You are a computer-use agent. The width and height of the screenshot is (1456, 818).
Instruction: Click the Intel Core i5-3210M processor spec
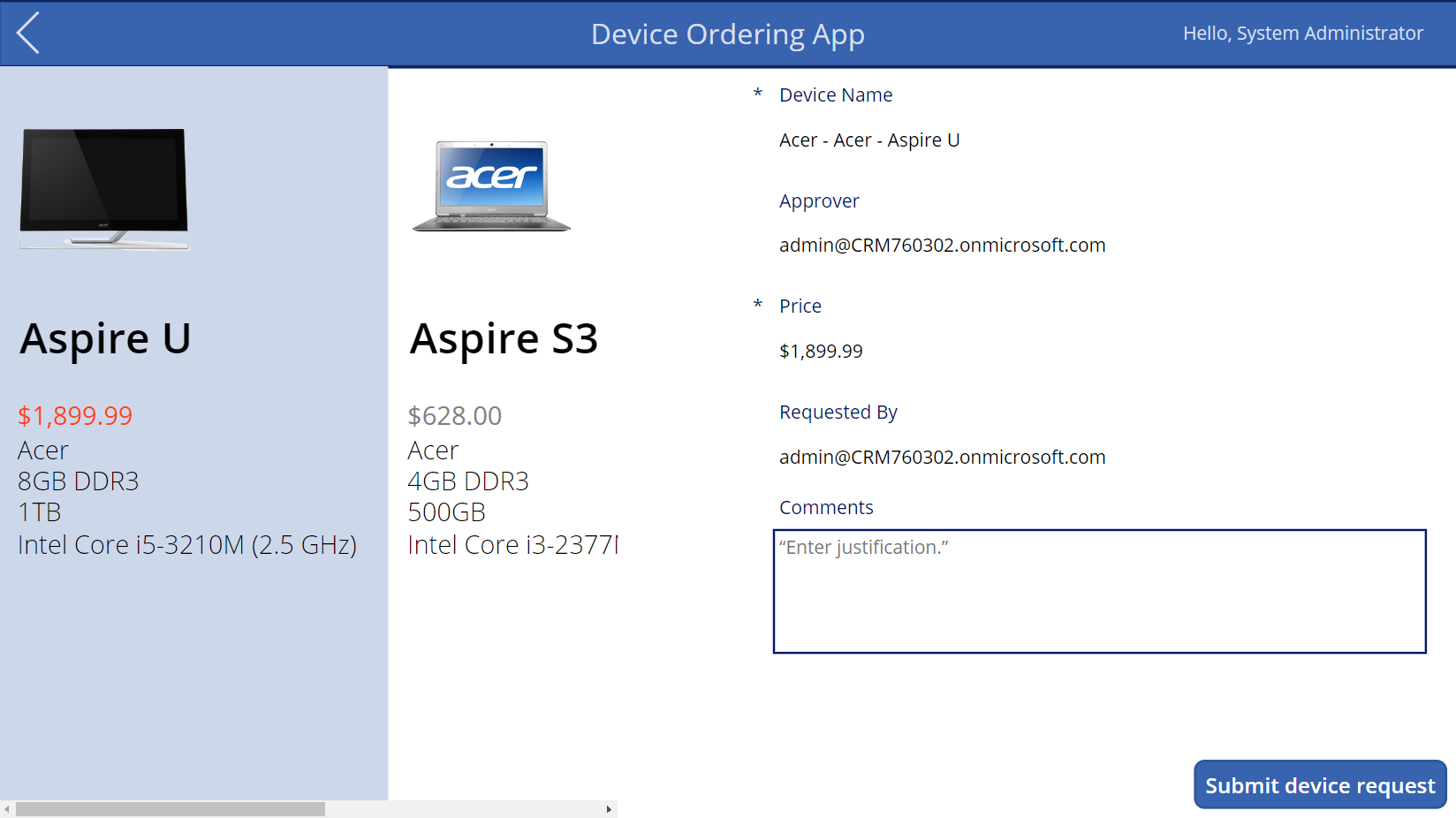click(187, 545)
